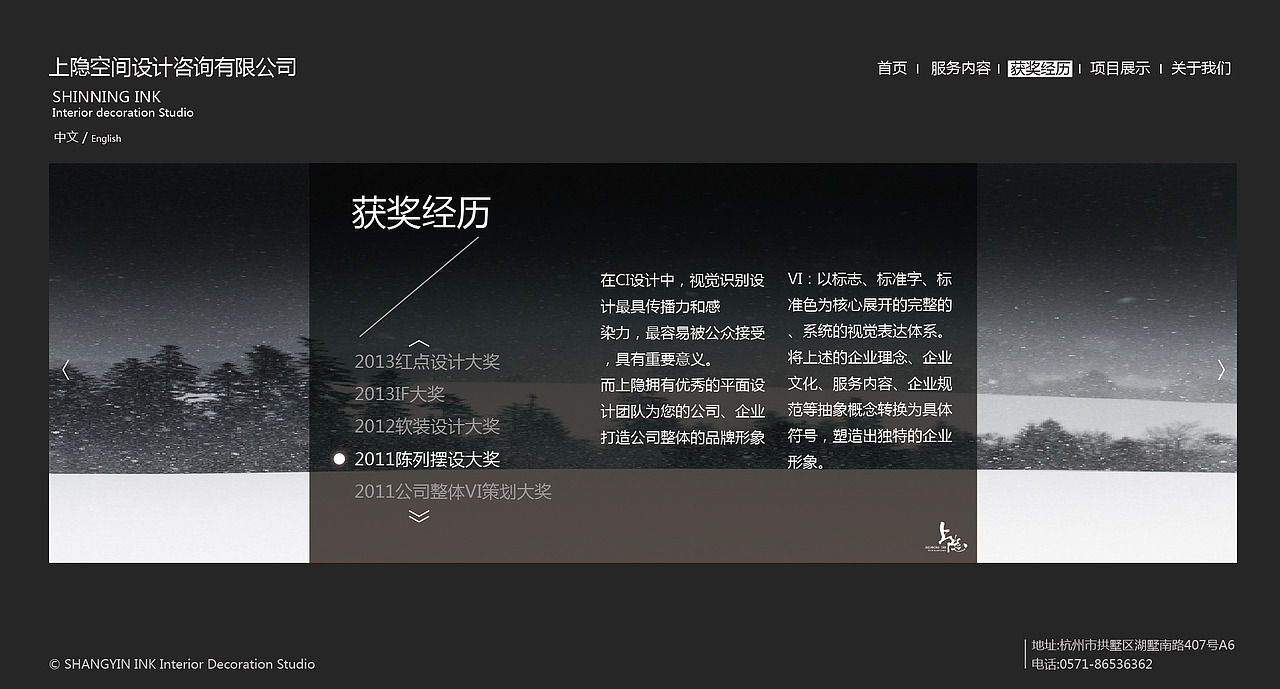
Task: Click Interior decoration Studio subtitle
Action: (123, 113)
